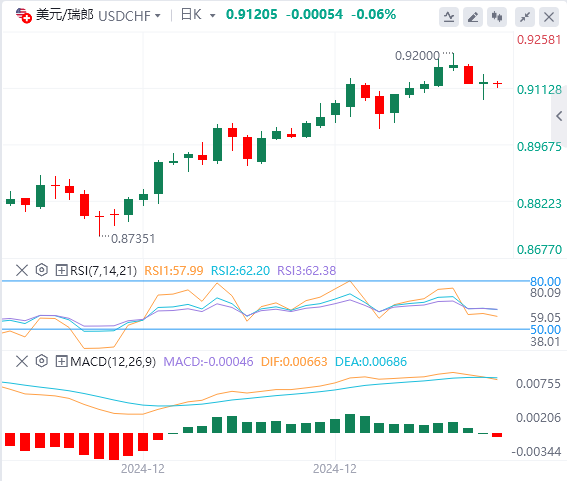Close the chart with top-right X
The width and height of the screenshot is (567, 481).
pyautogui.click(x=549, y=17)
